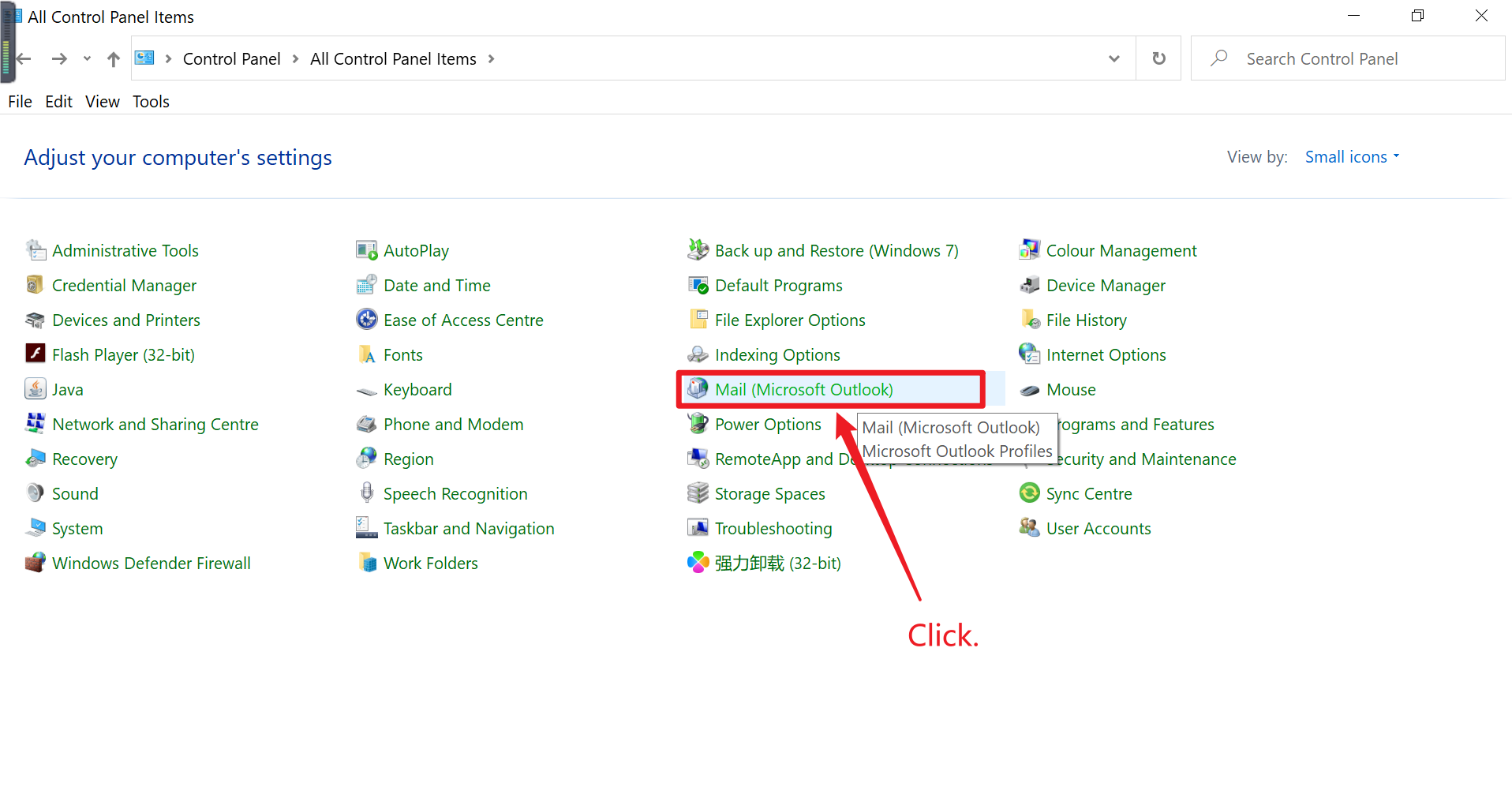Screen dimensions: 1512x794
Task: Open the Default Programs icon
Action: (x=698, y=285)
